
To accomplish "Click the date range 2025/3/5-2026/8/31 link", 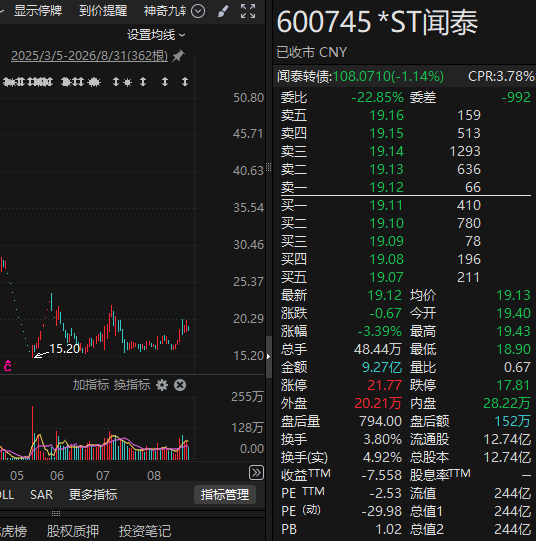I will pyautogui.click(x=89, y=56).
